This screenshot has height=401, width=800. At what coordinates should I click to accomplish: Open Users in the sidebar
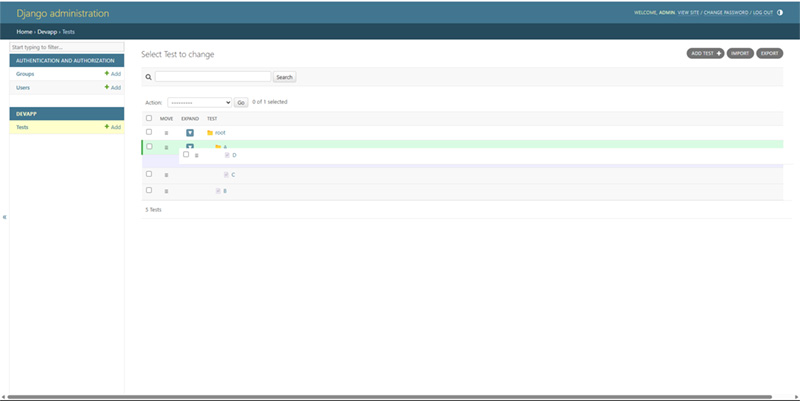point(23,88)
